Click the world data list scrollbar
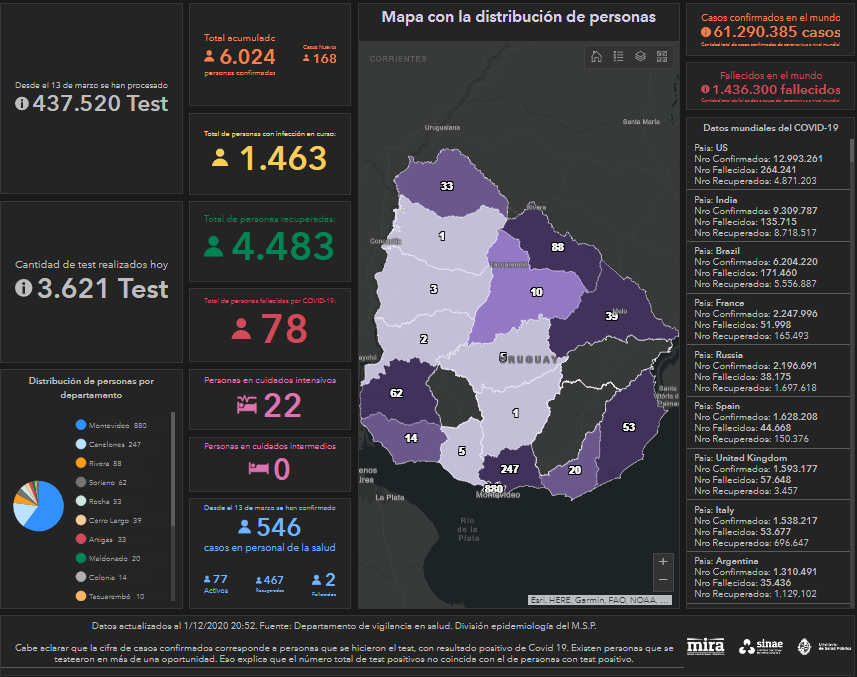Screen dimensions: 857x677 [852, 200]
